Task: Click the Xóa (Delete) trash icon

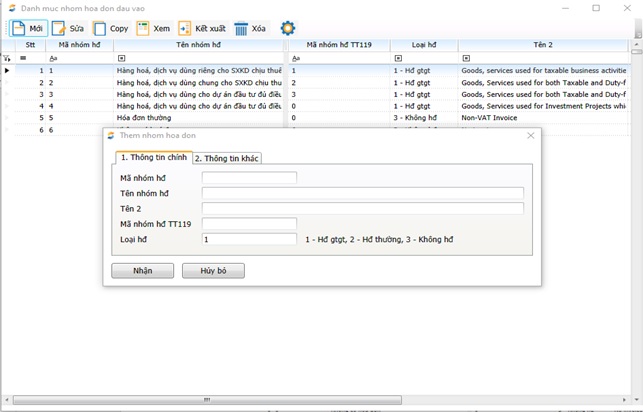Action: click(x=241, y=28)
